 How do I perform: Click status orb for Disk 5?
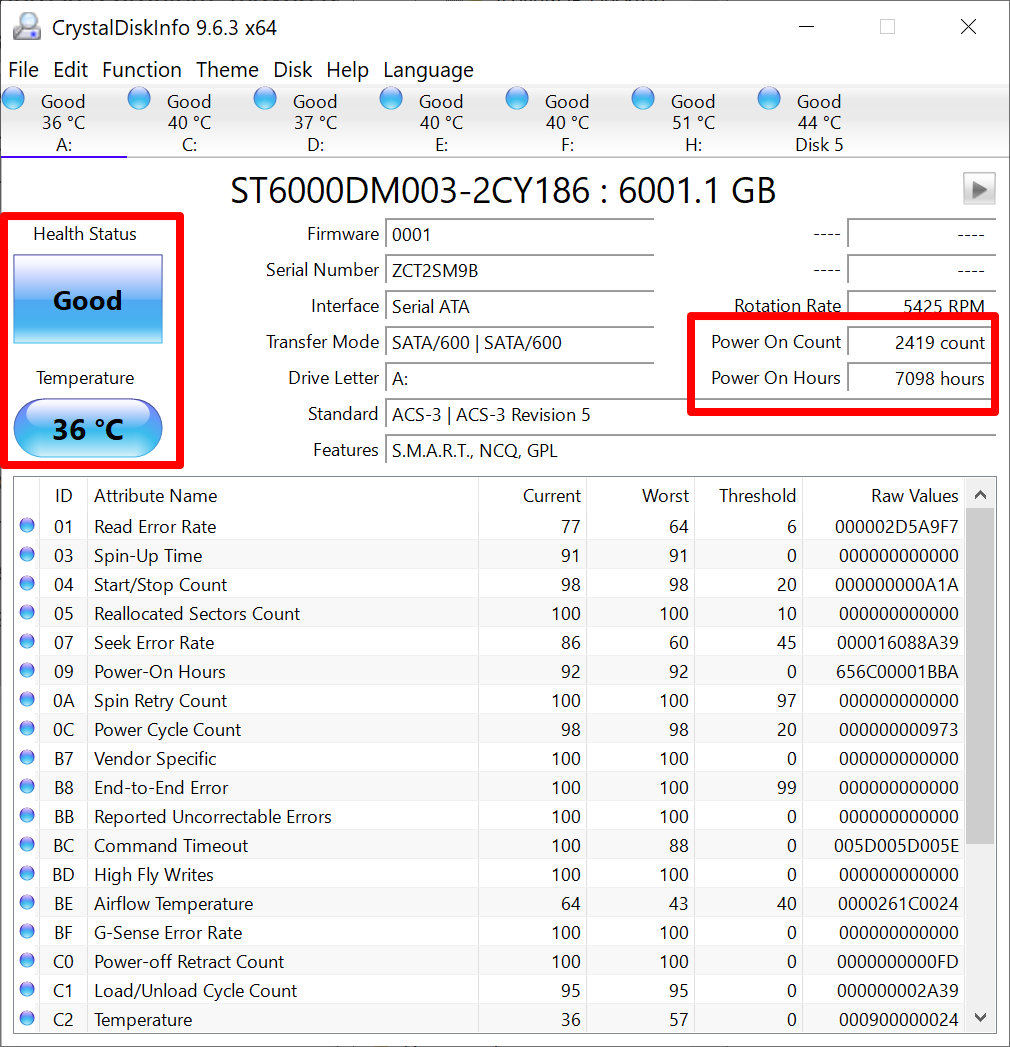point(769,98)
